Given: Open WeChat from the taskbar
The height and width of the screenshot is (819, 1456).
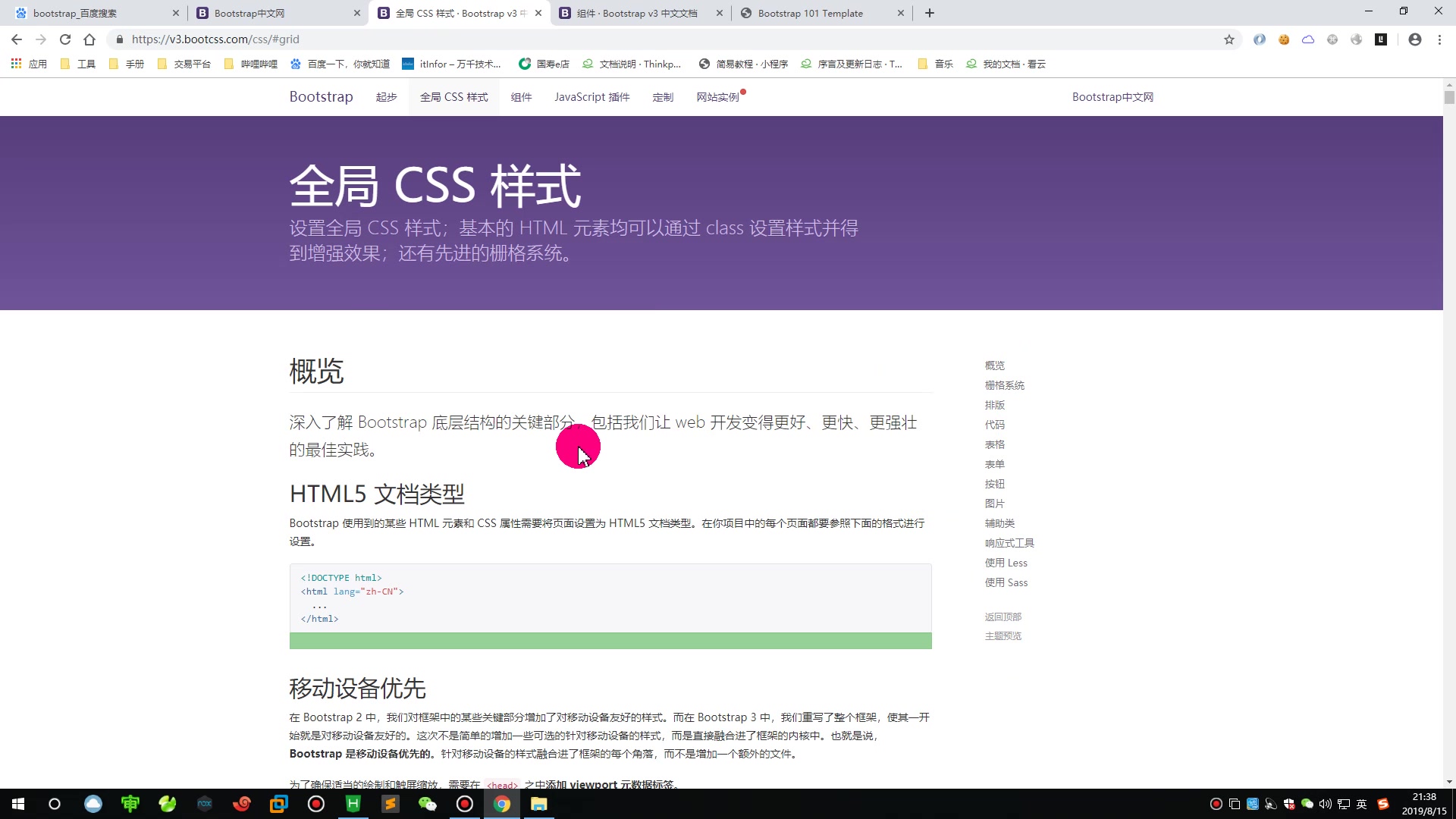Looking at the screenshot, I should pyautogui.click(x=428, y=804).
